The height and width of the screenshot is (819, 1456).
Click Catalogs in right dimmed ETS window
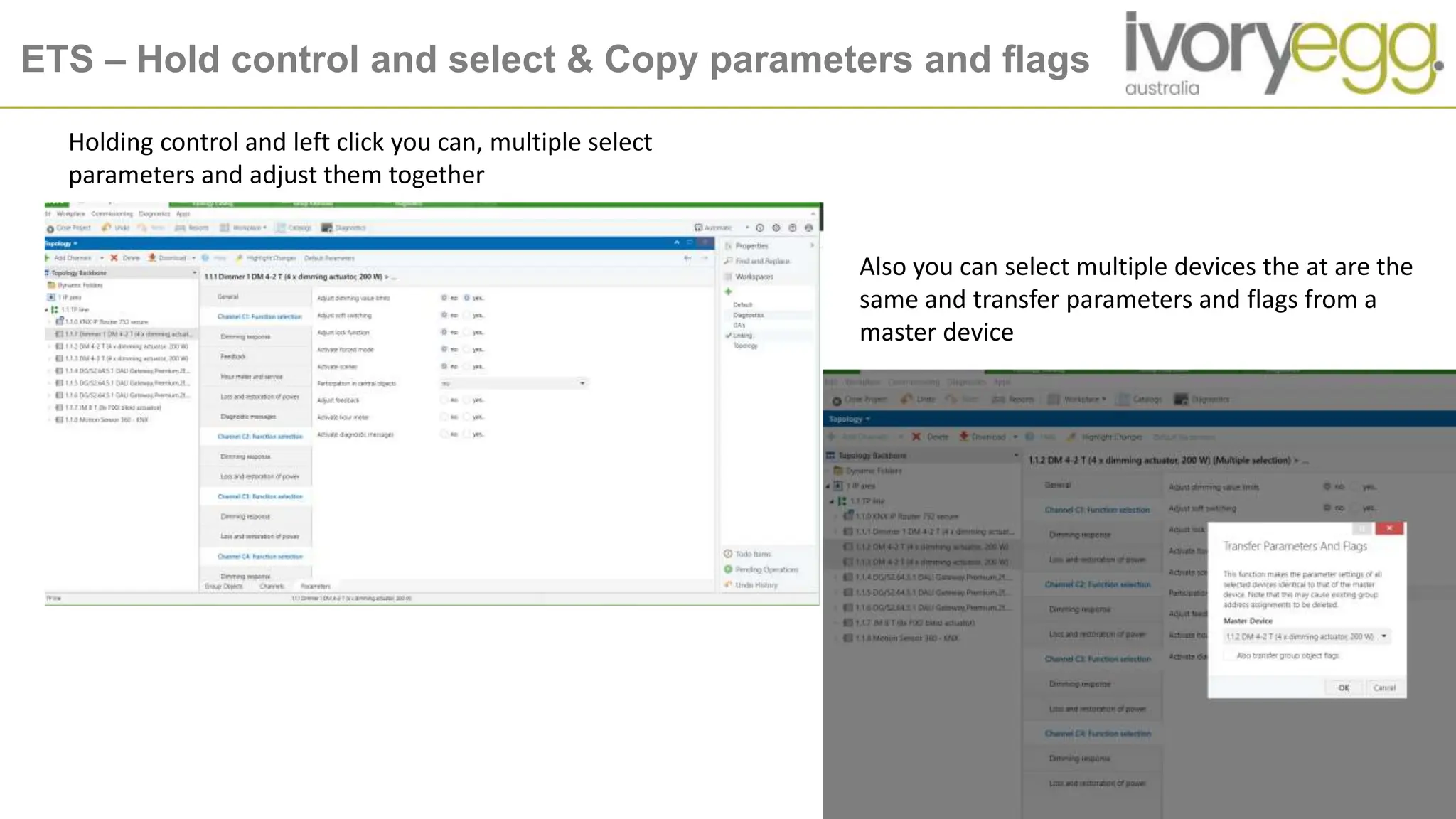1139,400
